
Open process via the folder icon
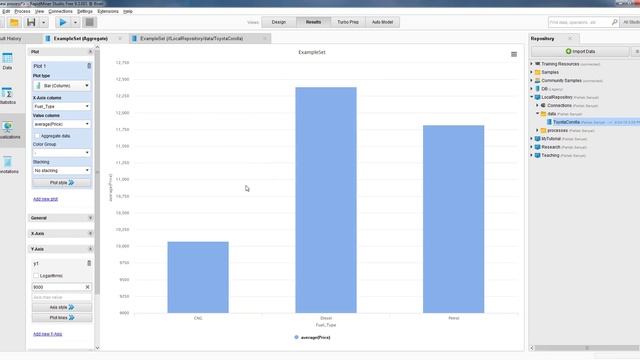[14, 22]
